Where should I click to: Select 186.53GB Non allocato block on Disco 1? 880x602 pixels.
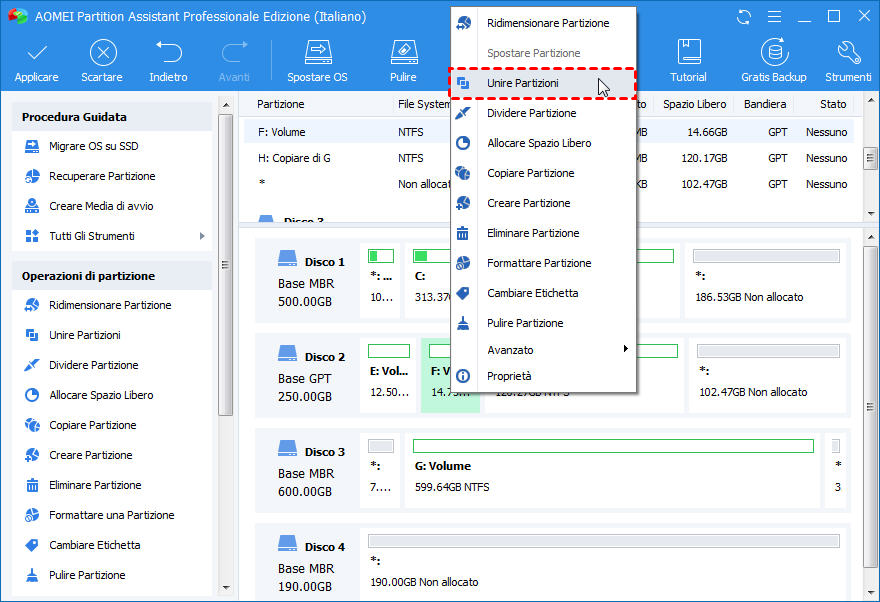[x=766, y=282]
